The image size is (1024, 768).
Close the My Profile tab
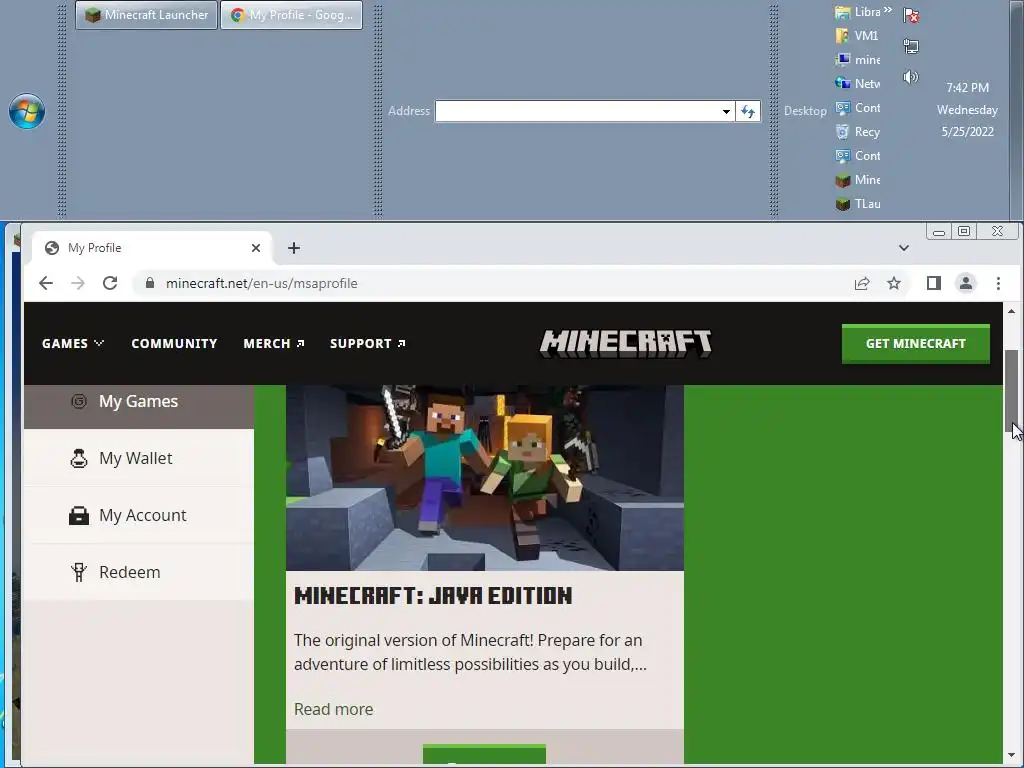256,248
